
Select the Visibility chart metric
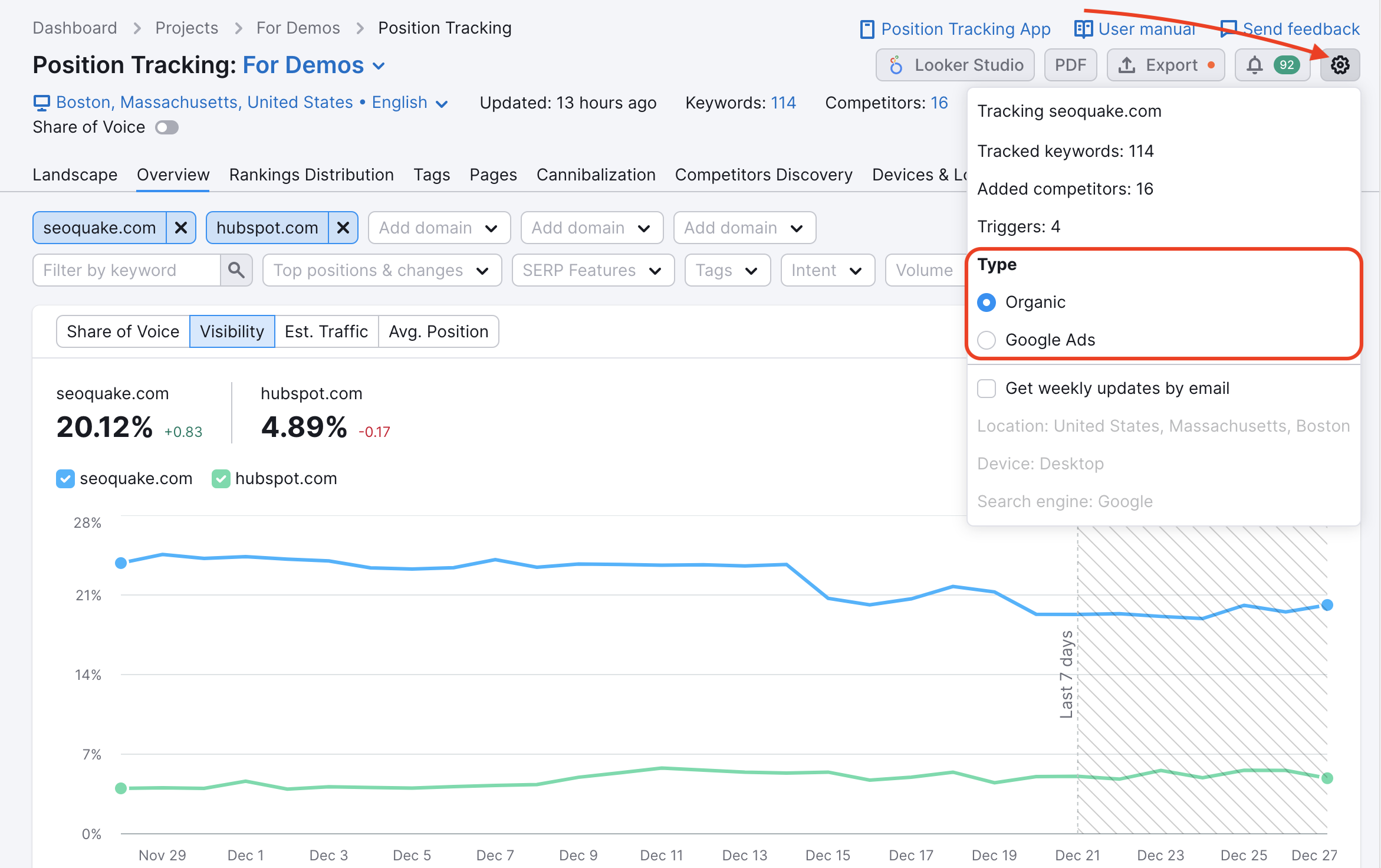point(232,331)
